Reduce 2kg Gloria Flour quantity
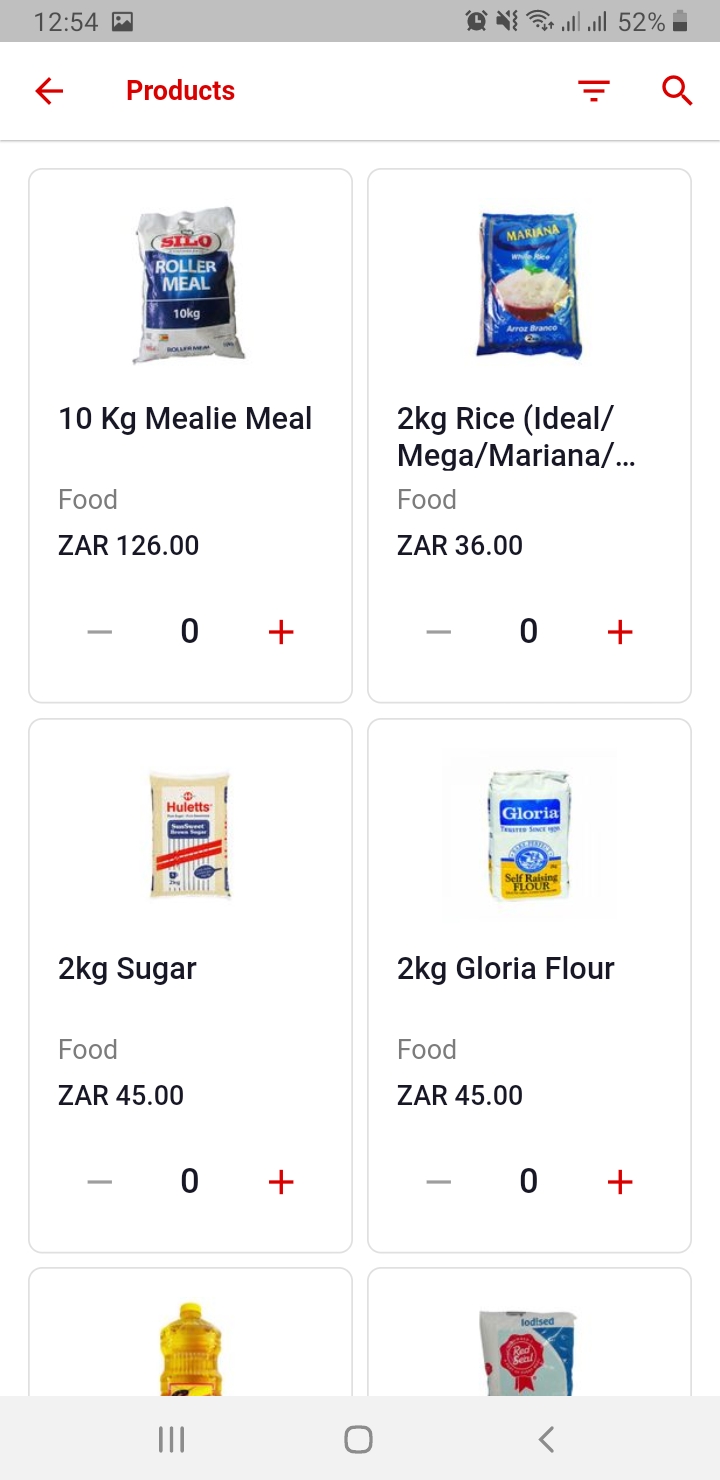This screenshot has width=720, height=1480. (x=439, y=1182)
